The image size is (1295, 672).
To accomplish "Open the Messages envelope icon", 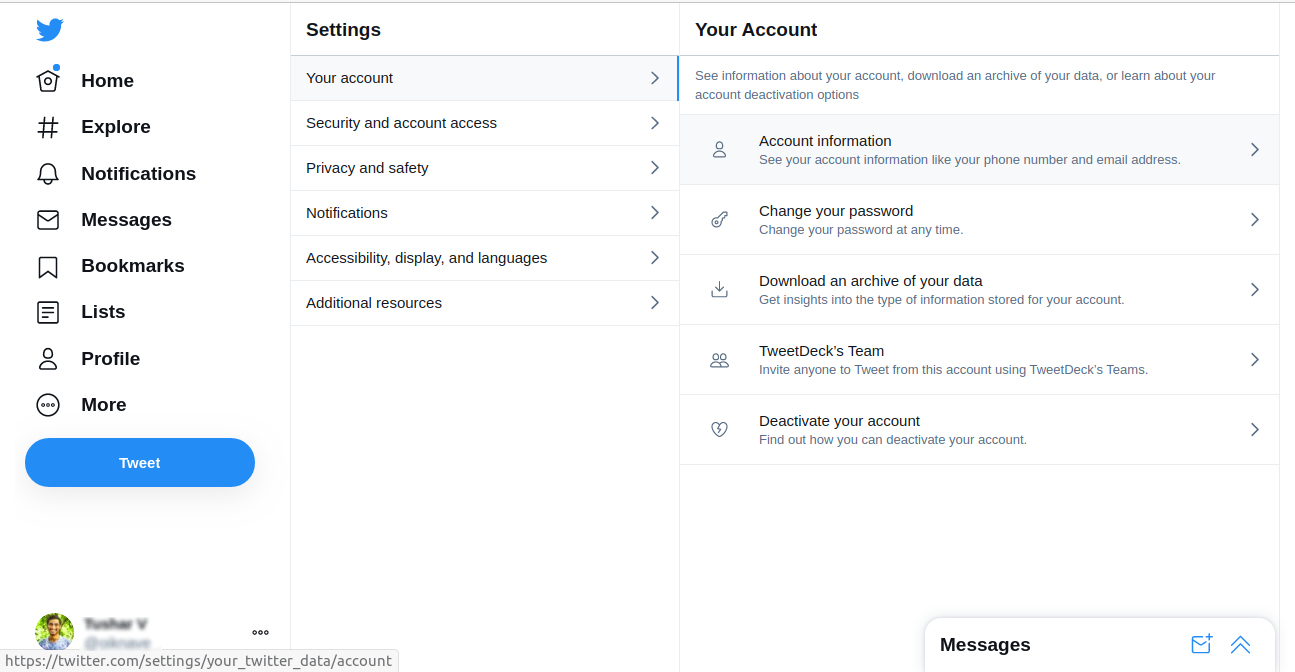I will pyautogui.click(x=47, y=219).
